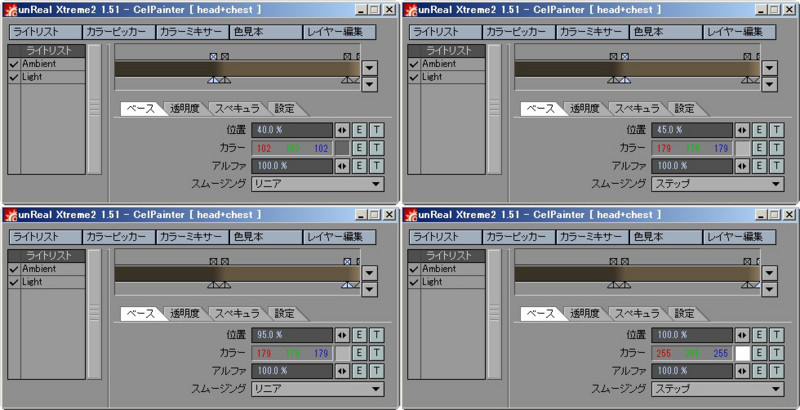Toggle Ambient light checkmark in 45.0 % window

click(x=414, y=64)
